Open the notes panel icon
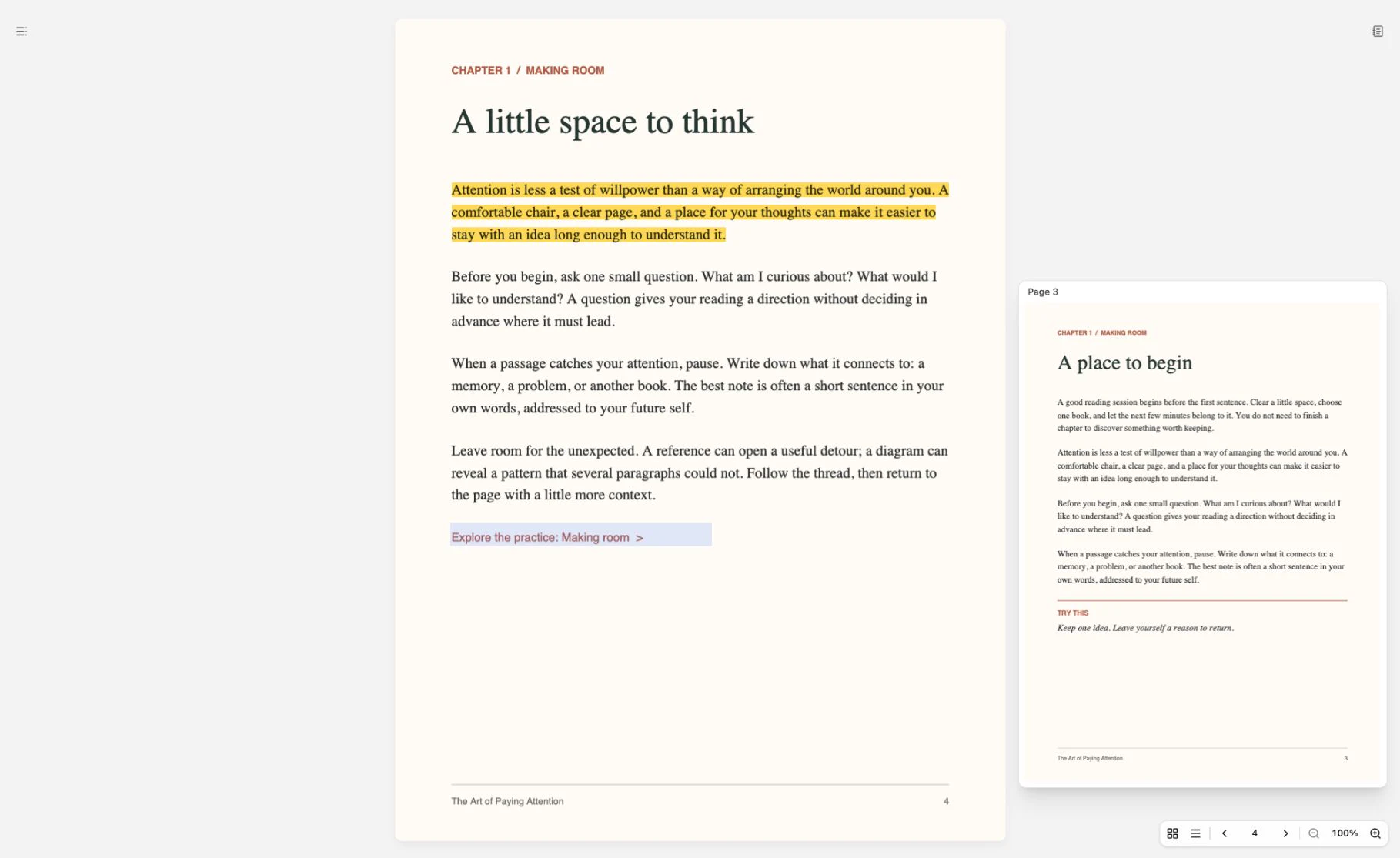1400x858 pixels. [1378, 32]
